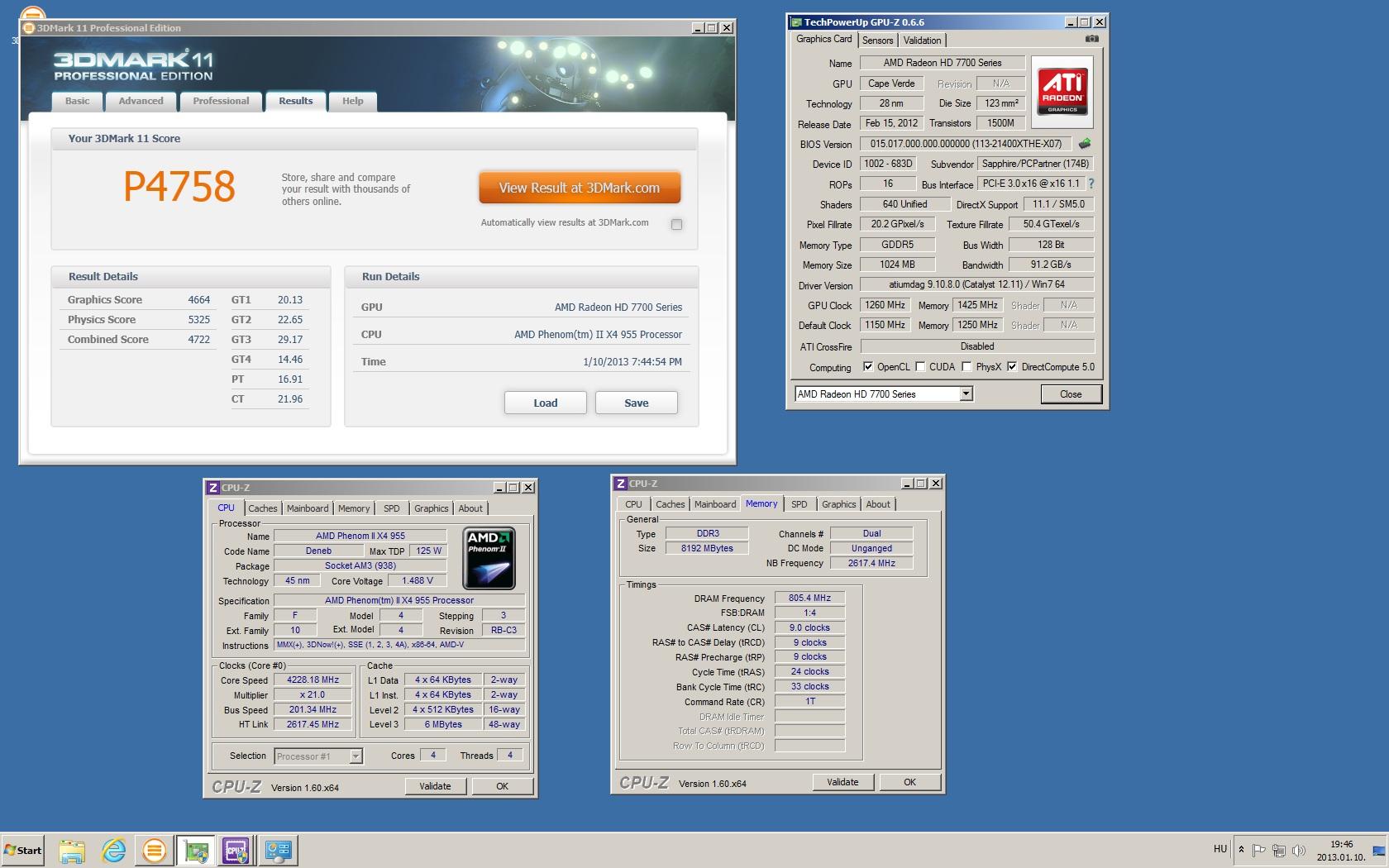The image size is (1389, 868).
Task: Launch Internet Explorer from the taskbar
Action: 113,850
